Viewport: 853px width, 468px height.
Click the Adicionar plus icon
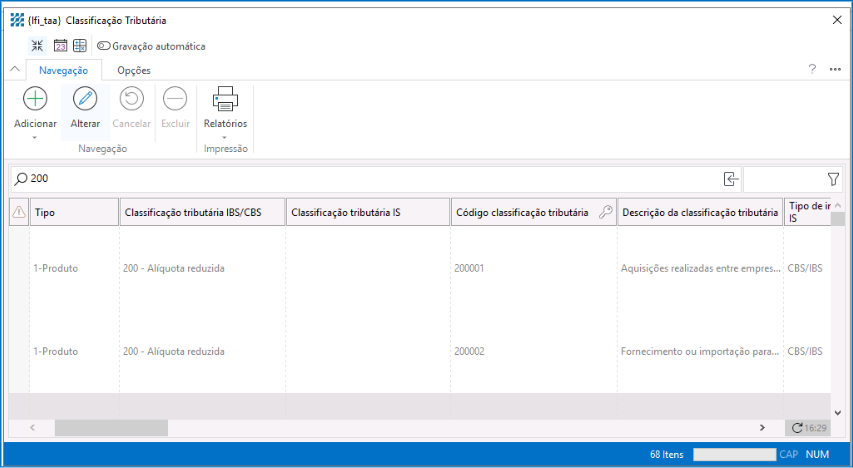pyautogui.click(x=35, y=99)
